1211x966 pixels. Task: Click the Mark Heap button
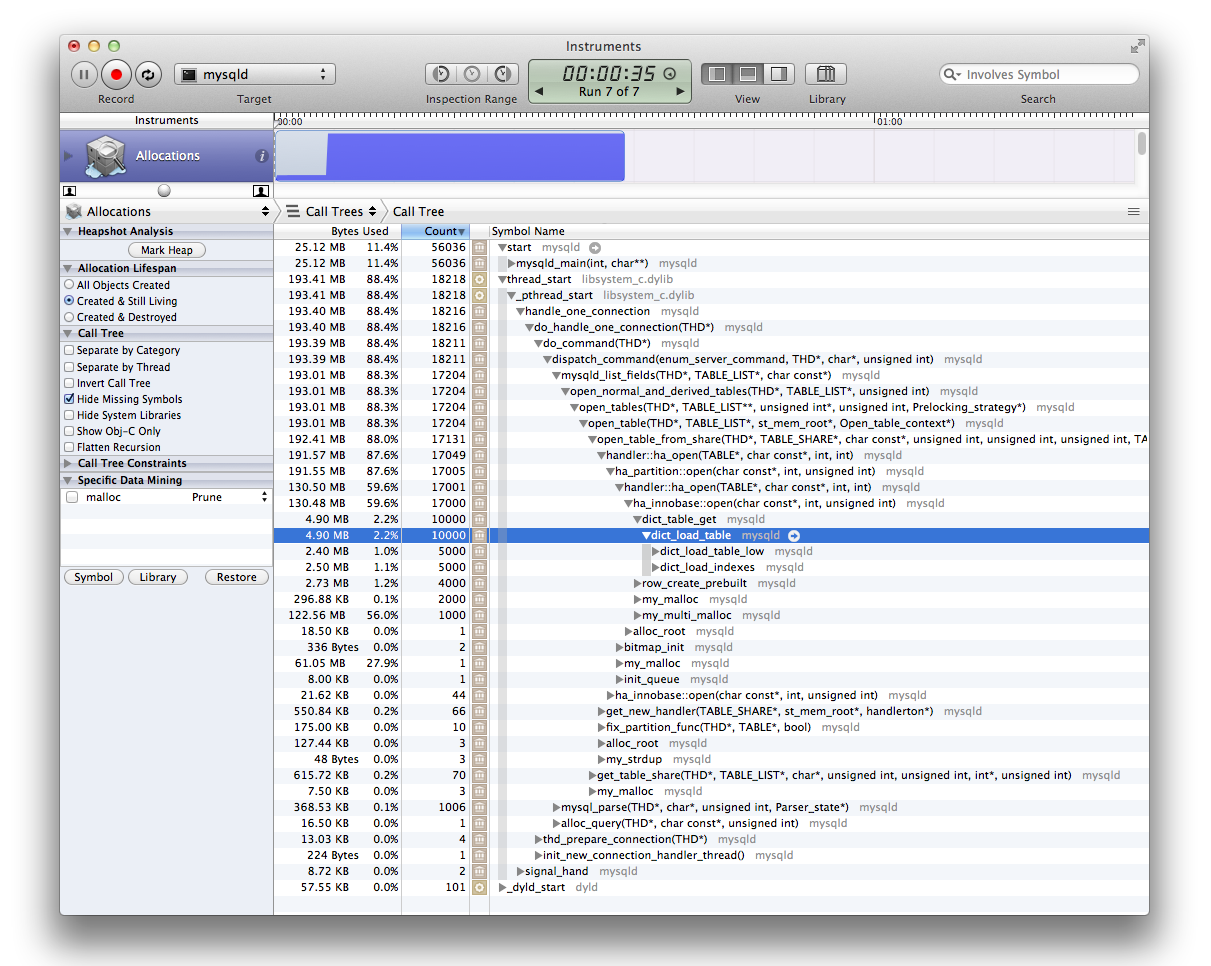[167, 250]
